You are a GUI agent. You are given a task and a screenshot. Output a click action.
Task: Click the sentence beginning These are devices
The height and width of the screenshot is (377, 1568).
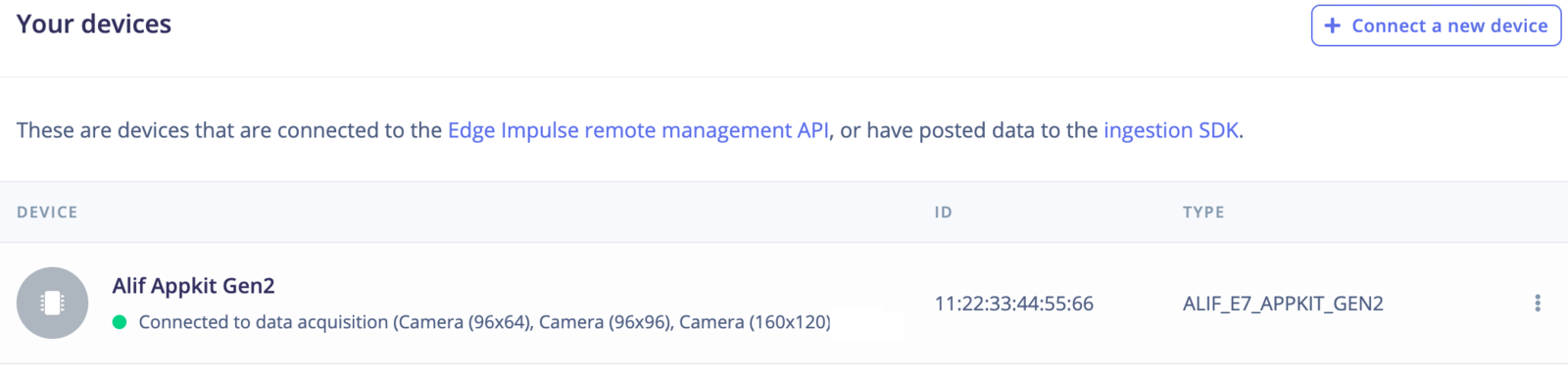tap(630, 130)
